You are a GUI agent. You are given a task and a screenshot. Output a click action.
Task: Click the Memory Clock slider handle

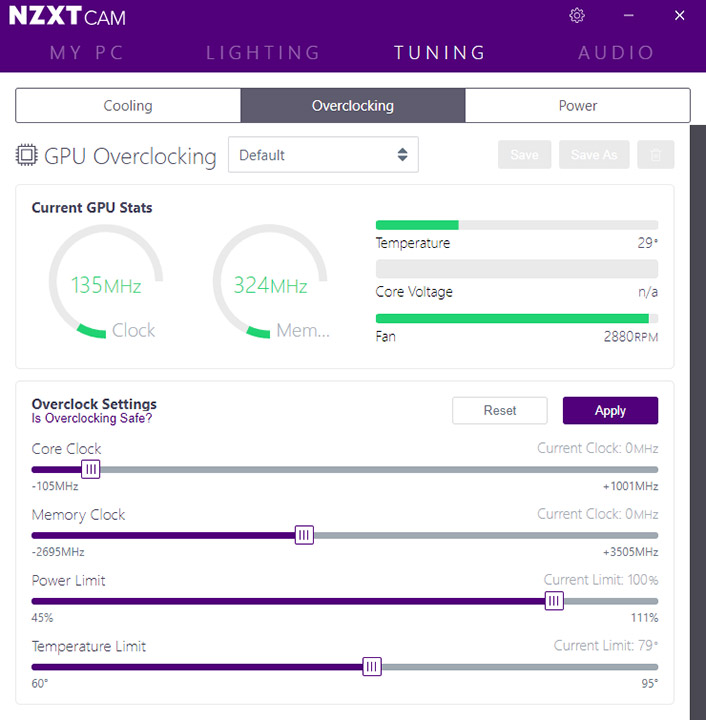coord(304,535)
